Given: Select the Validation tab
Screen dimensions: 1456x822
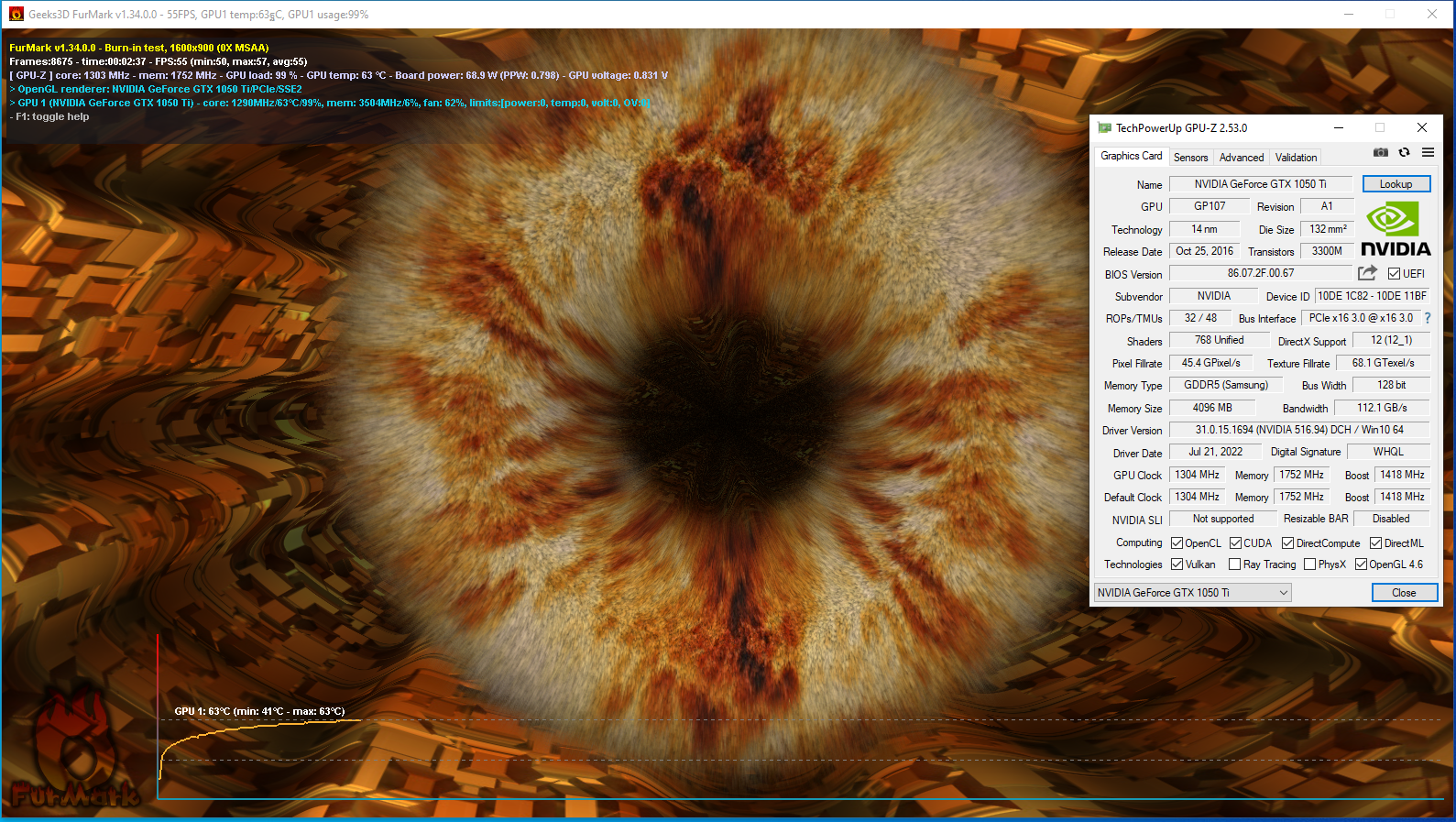Looking at the screenshot, I should (1296, 158).
